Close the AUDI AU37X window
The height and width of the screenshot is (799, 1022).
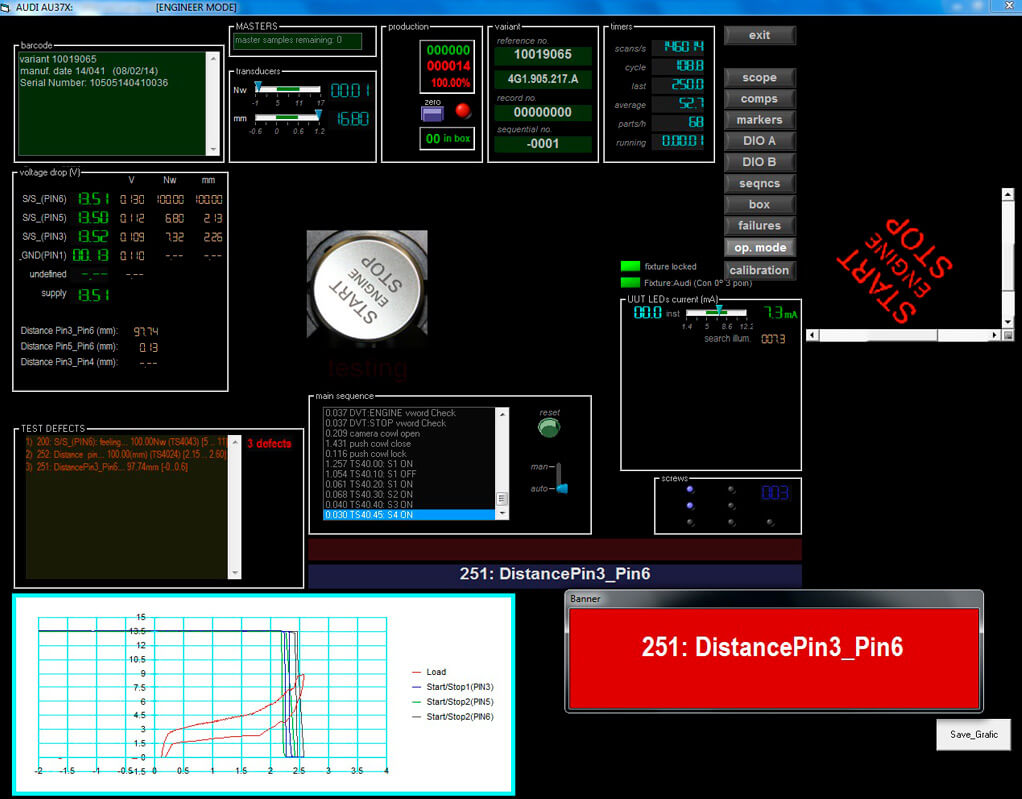click(x=1011, y=7)
